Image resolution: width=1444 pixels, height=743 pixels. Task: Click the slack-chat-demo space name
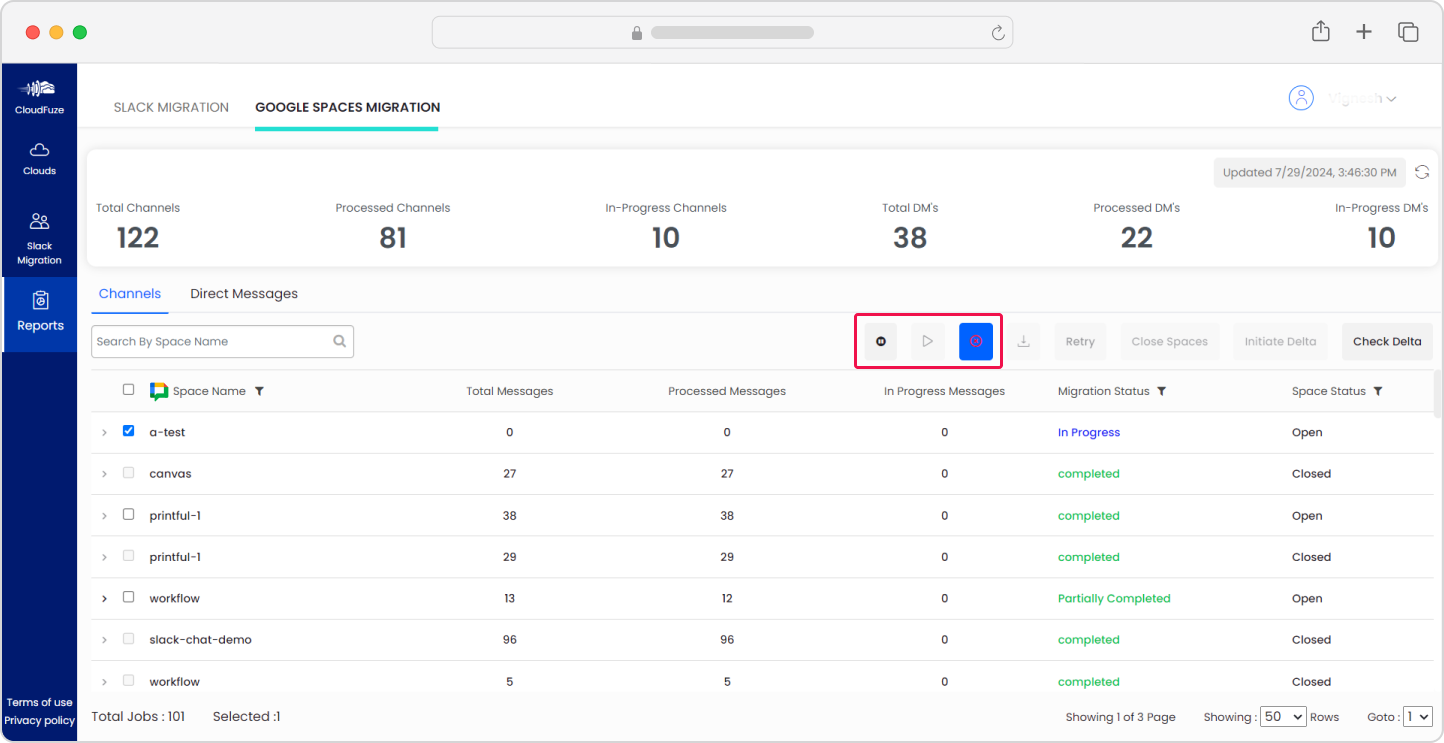point(200,640)
